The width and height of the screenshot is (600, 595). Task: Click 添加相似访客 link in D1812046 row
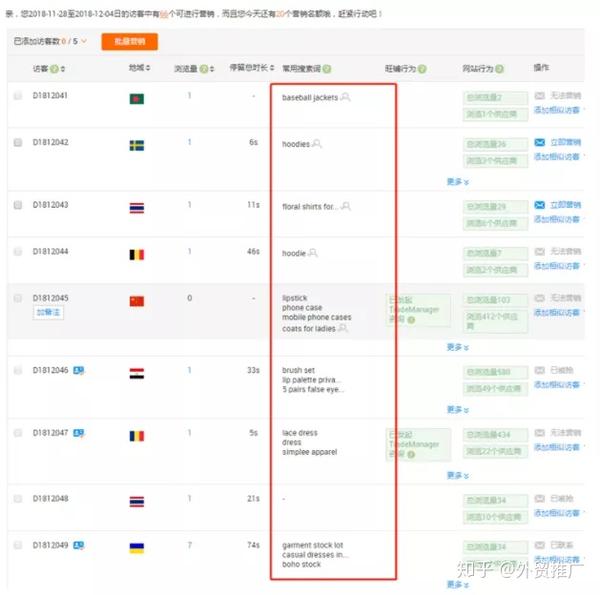click(x=557, y=385)
